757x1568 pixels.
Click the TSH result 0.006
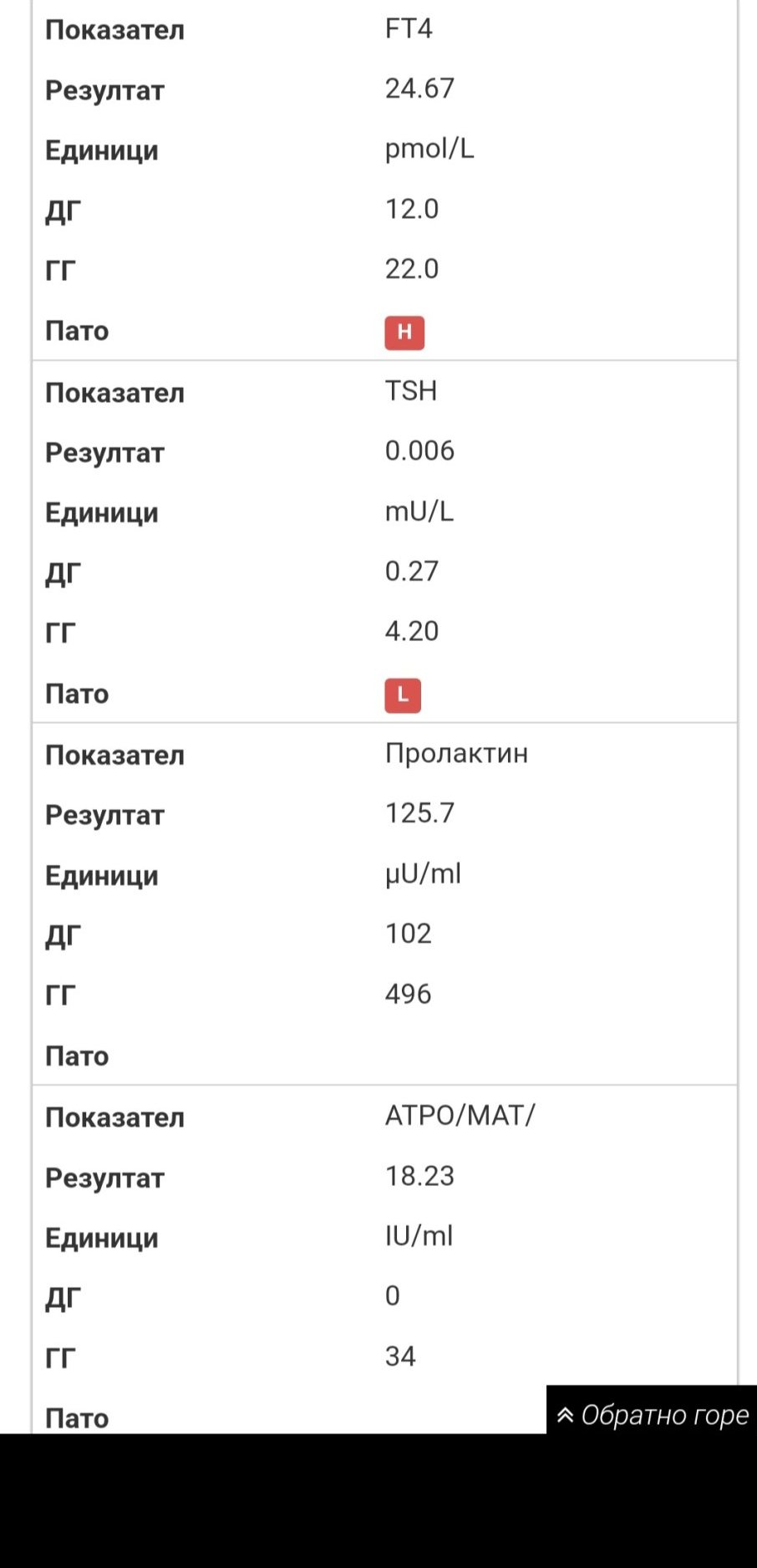tap(419, 451)
